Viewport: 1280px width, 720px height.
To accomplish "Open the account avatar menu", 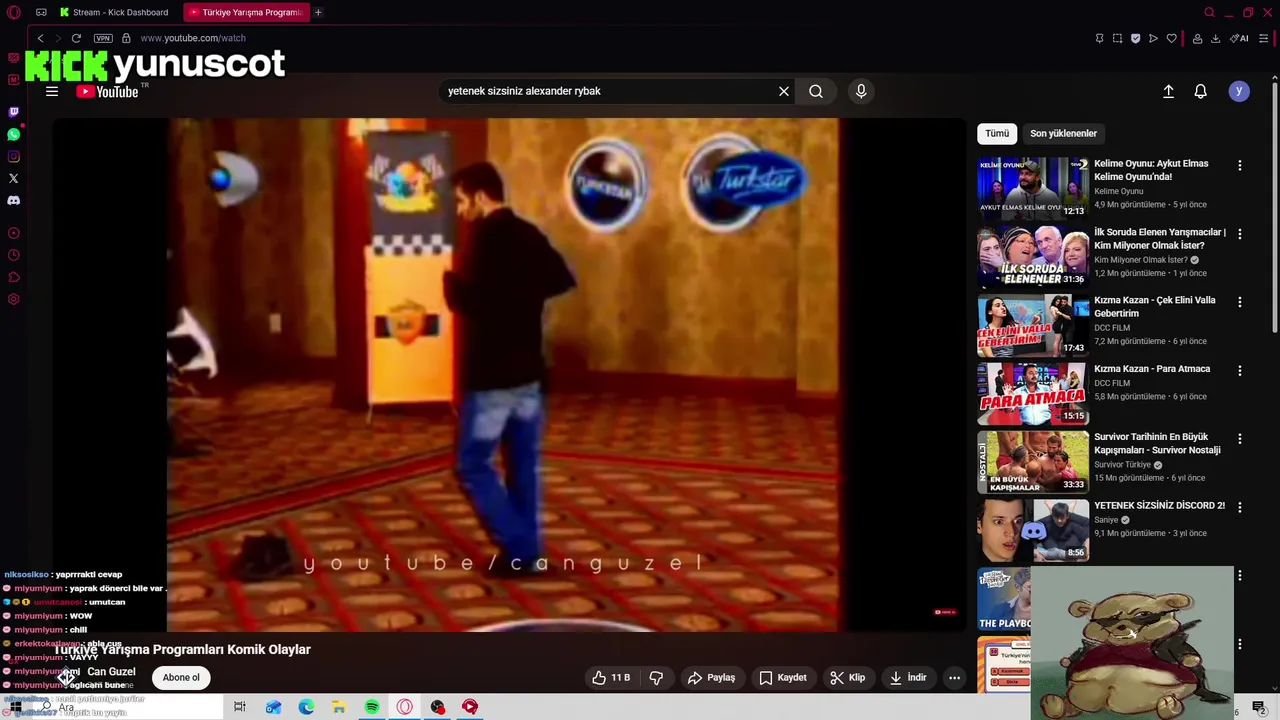I will [1239, 91].
